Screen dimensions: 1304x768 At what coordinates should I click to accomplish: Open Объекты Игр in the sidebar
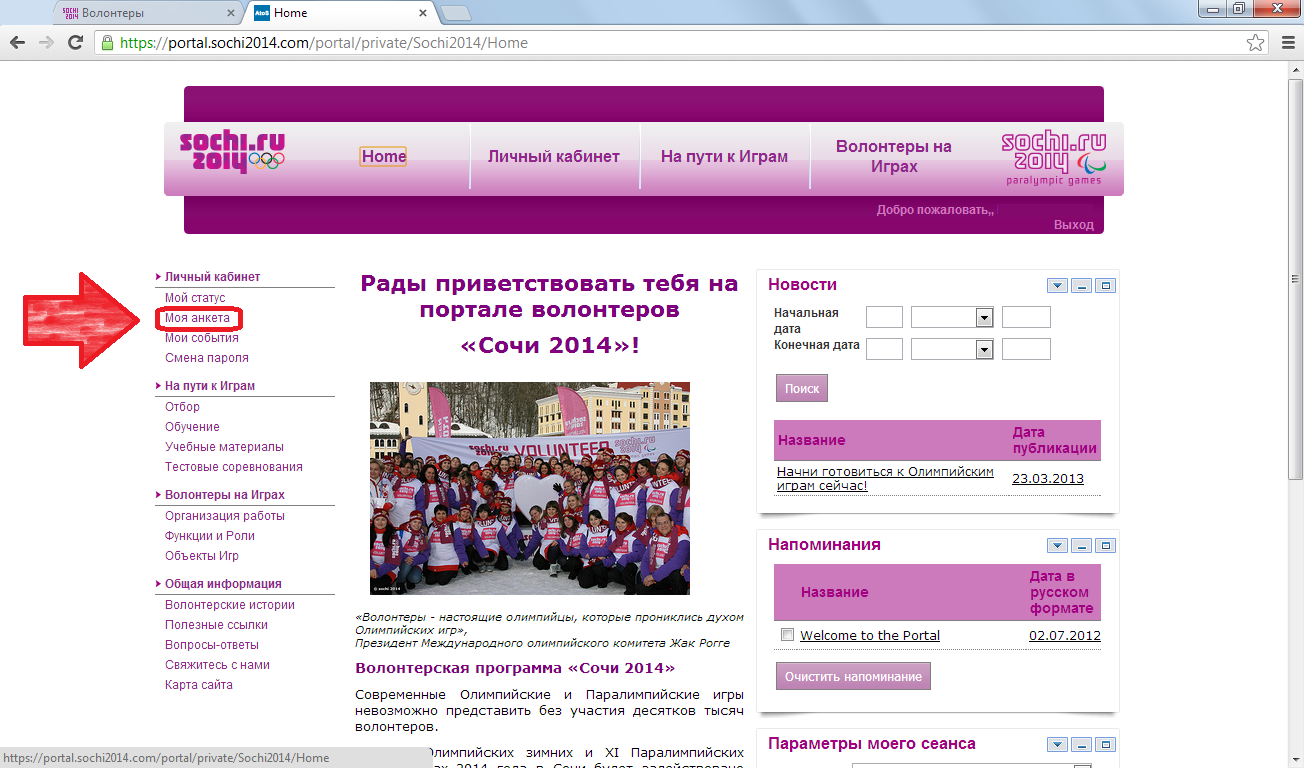pos(202,556)
